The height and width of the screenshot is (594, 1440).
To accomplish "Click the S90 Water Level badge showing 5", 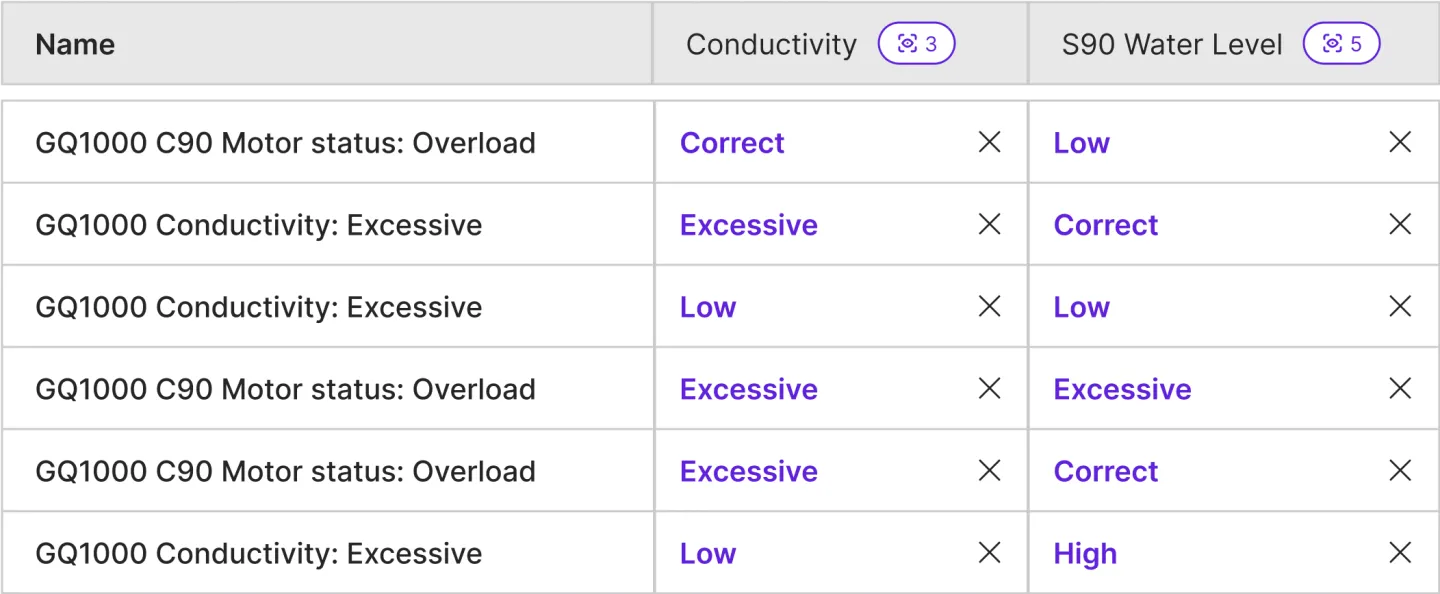I will (1341, 44).
